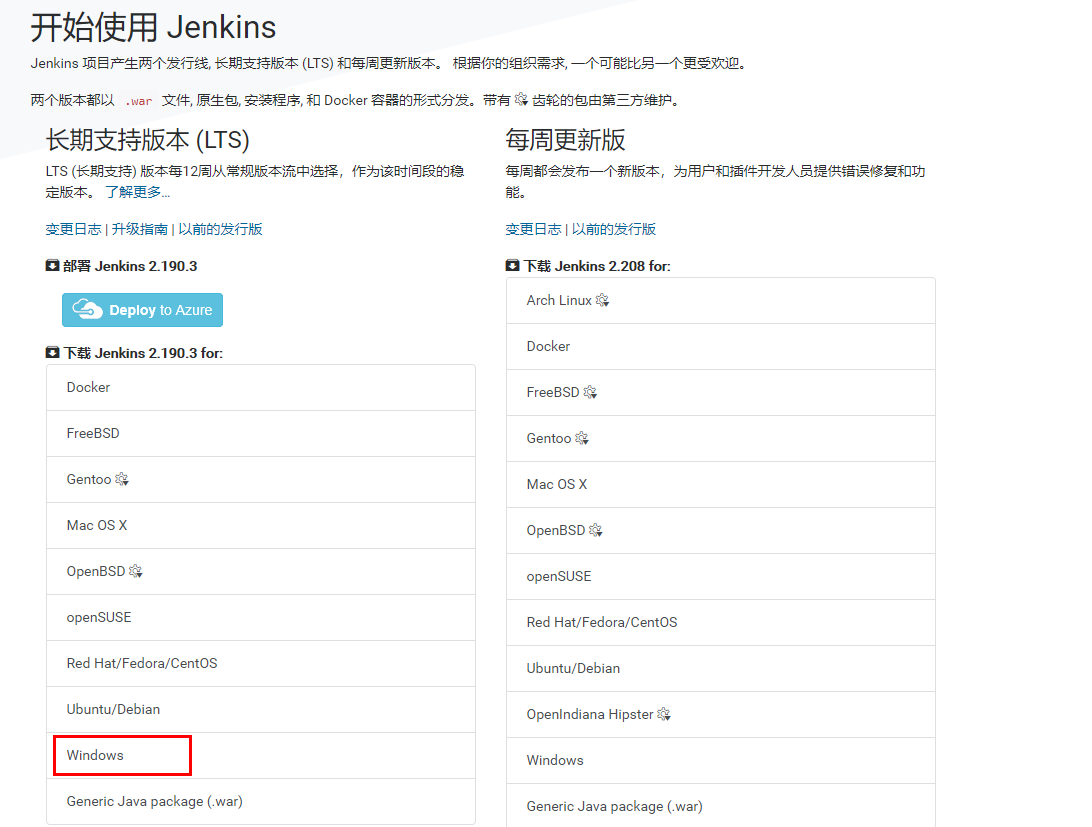This screenshot has height=827, width=1092.
Task: Click the download icon beside 下载 Jenkins 2.190.3 for
Action: [52, 353]
